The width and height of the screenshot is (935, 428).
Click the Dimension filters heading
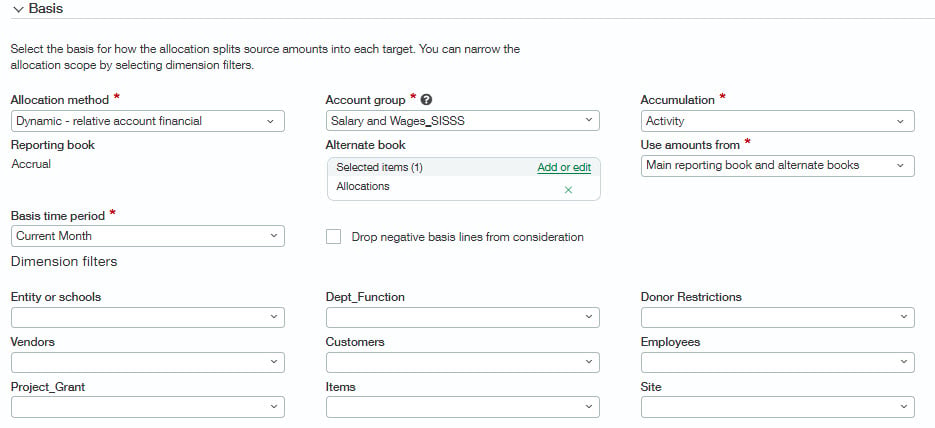point(64,261)
